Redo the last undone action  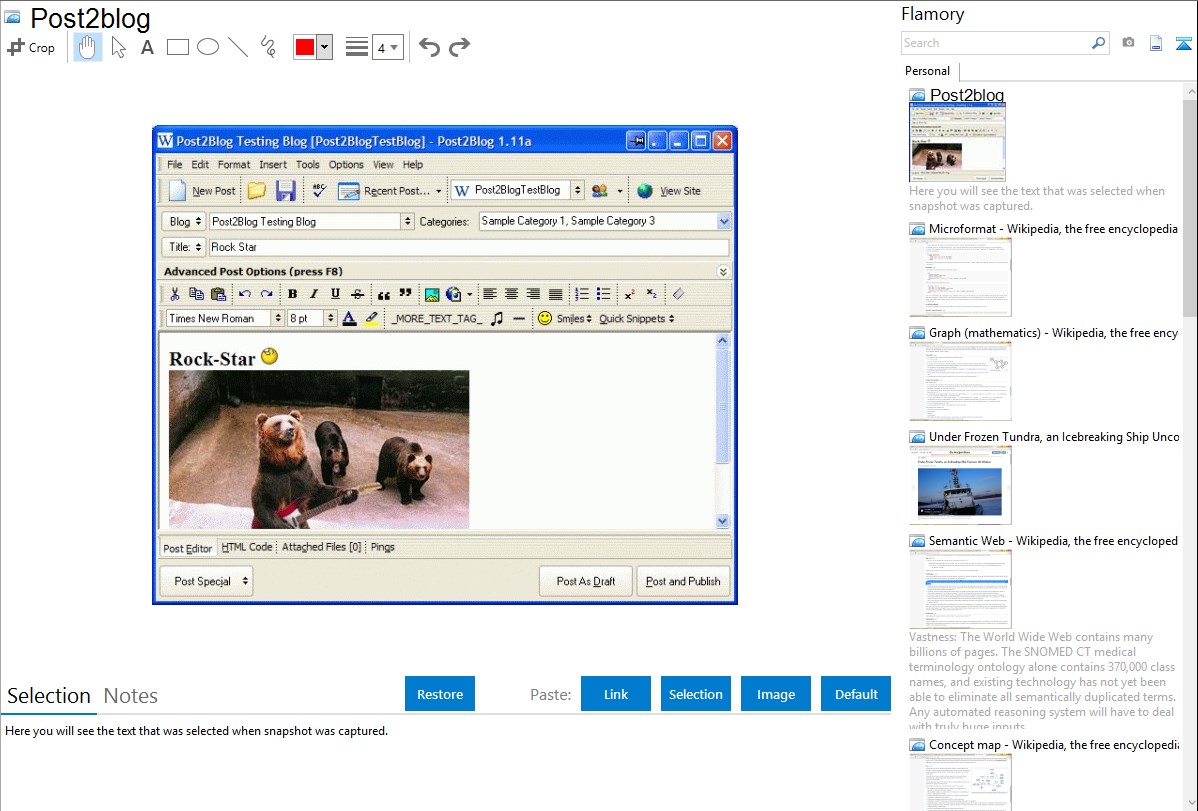coord(460,47)
